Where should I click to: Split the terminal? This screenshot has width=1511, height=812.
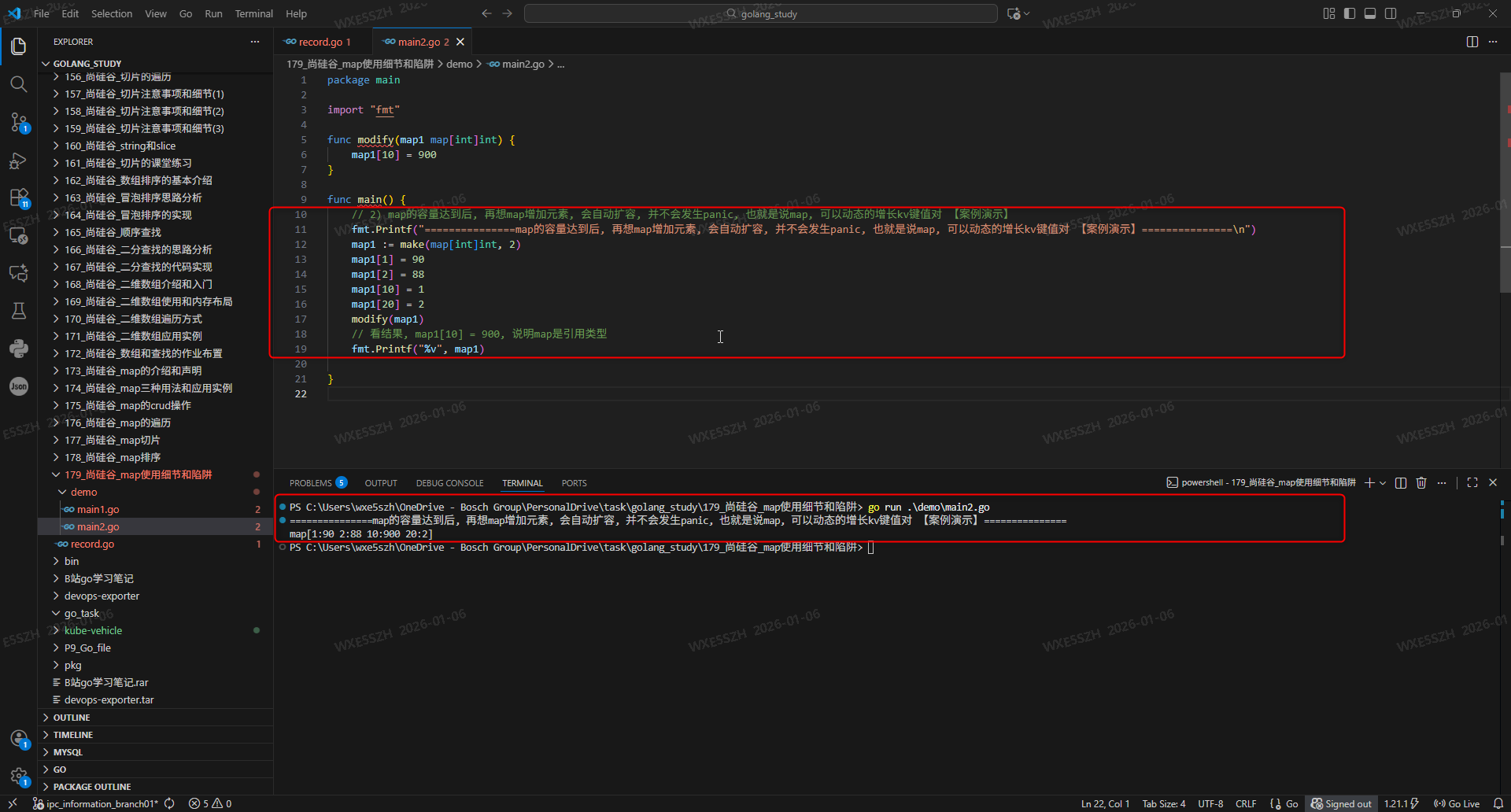1401,482
